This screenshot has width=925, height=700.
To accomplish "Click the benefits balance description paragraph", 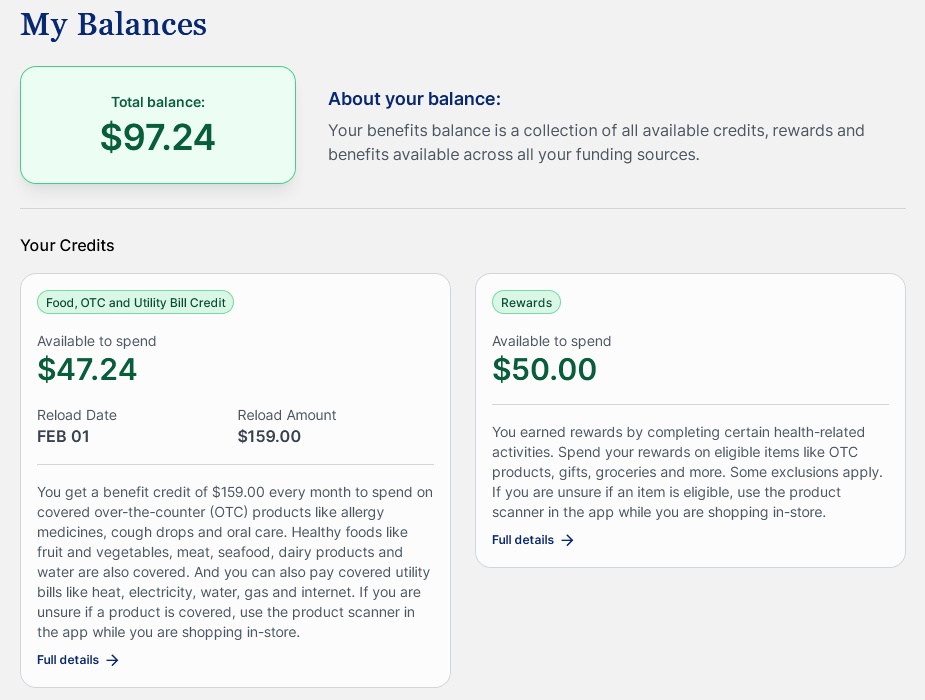I will [x=596, y=142].
